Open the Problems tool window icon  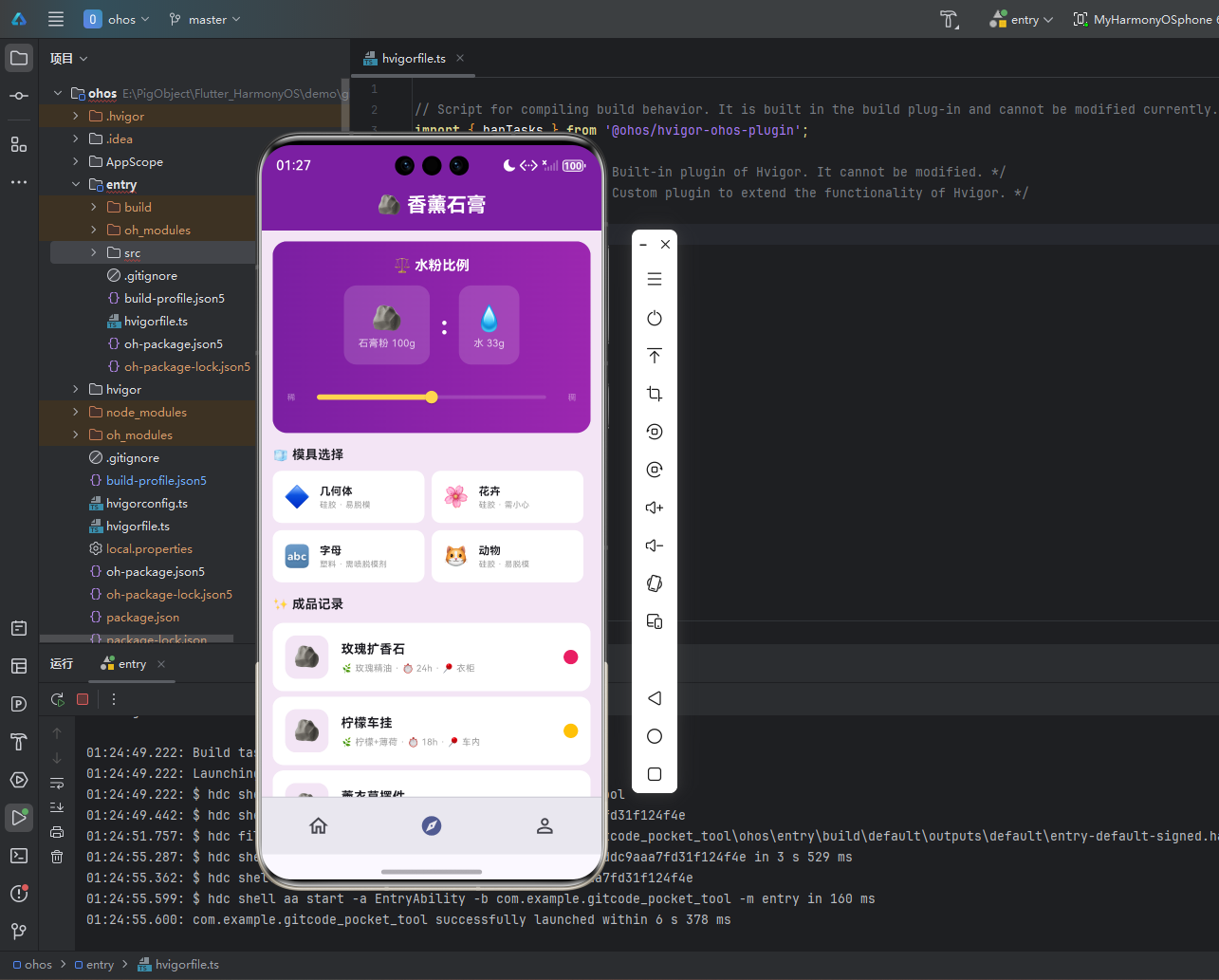coord(19,894)
